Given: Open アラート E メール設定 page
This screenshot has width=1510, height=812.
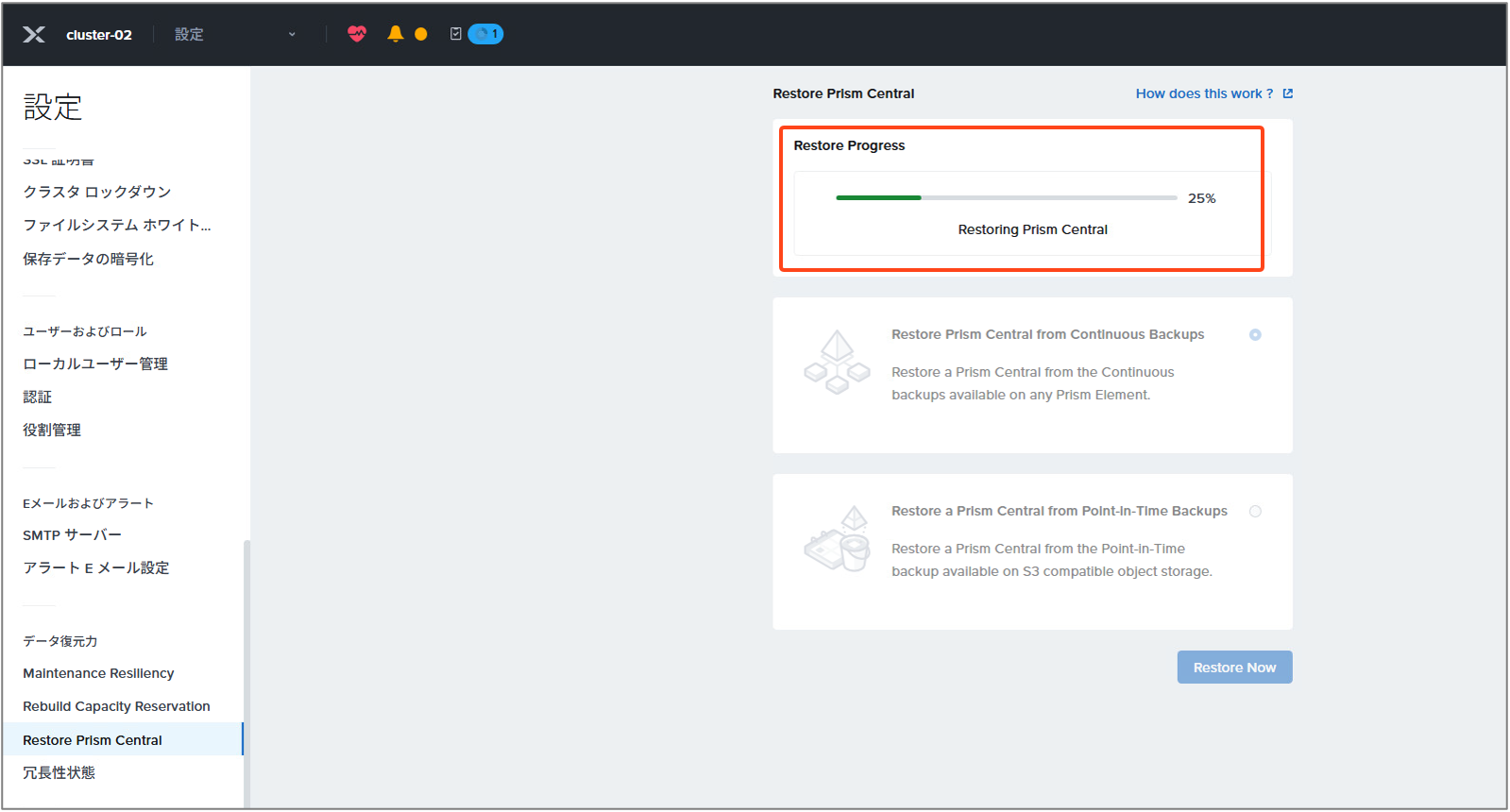Looking at the screenshot, I should click(x=96, y=567).
